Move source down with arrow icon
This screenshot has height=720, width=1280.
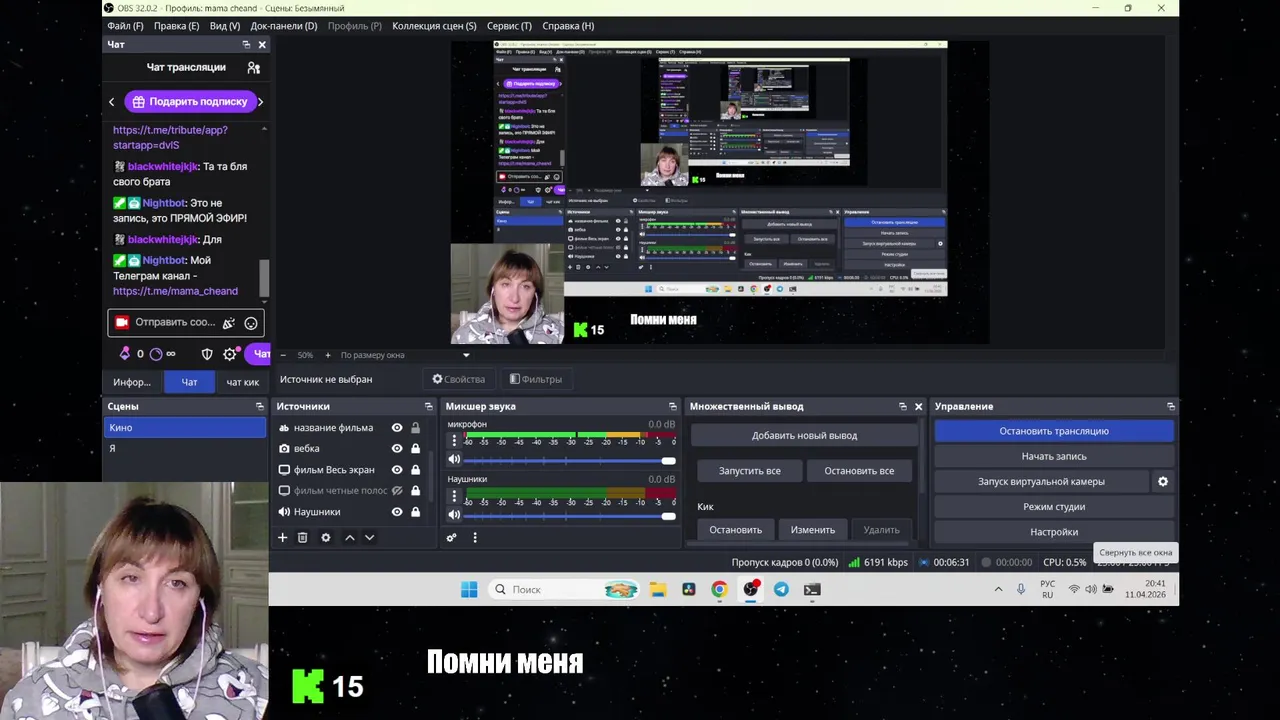point(369,538)
